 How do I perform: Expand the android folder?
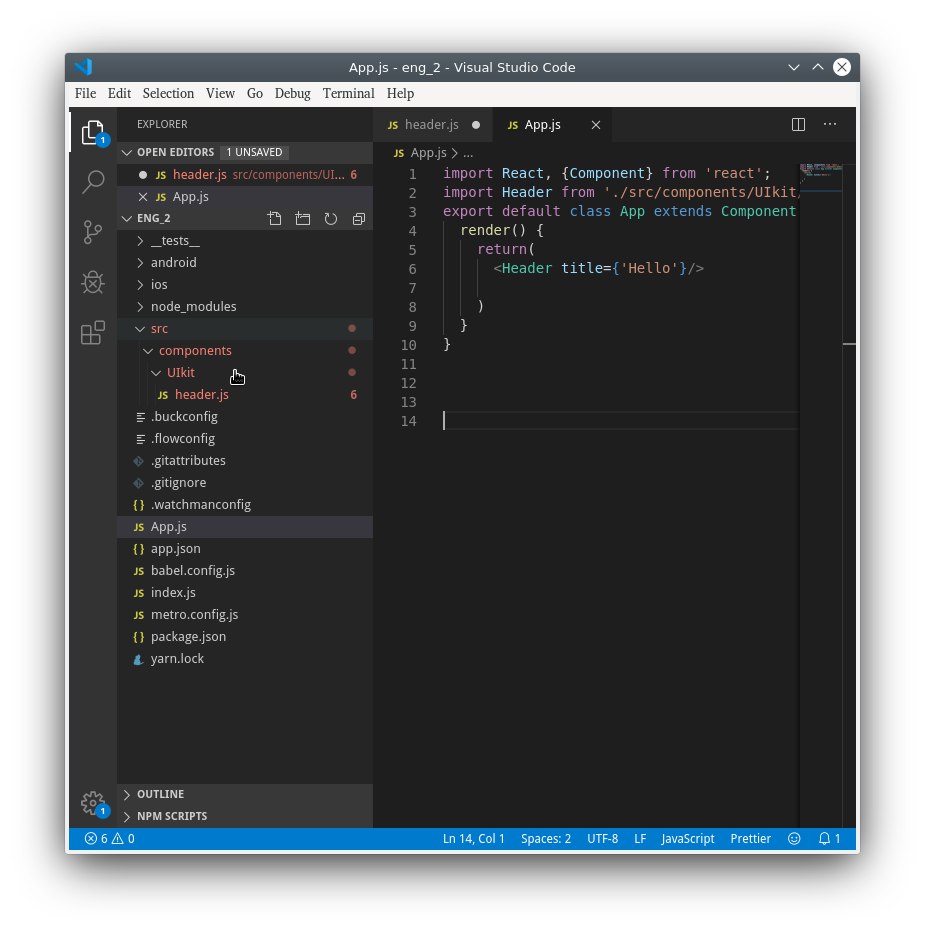point(140,262)
